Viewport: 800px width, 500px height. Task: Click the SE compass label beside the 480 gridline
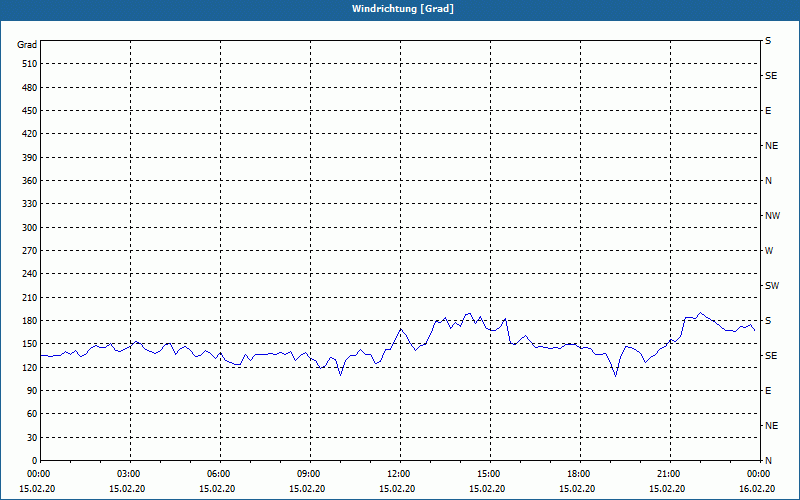point(771,76)
